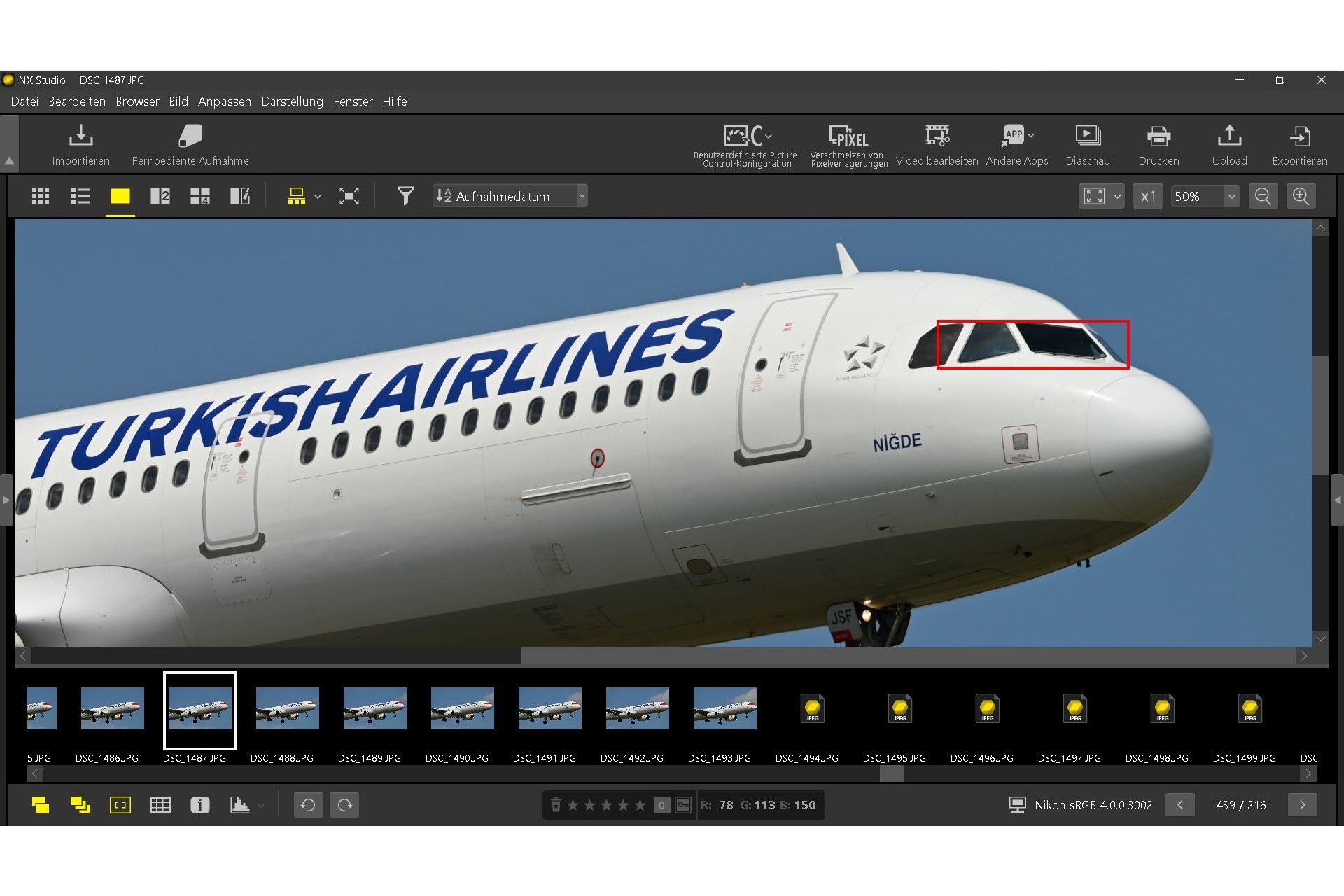Open the Anpassen menu
The image size is (1344, 896).
tap(224, 101)
